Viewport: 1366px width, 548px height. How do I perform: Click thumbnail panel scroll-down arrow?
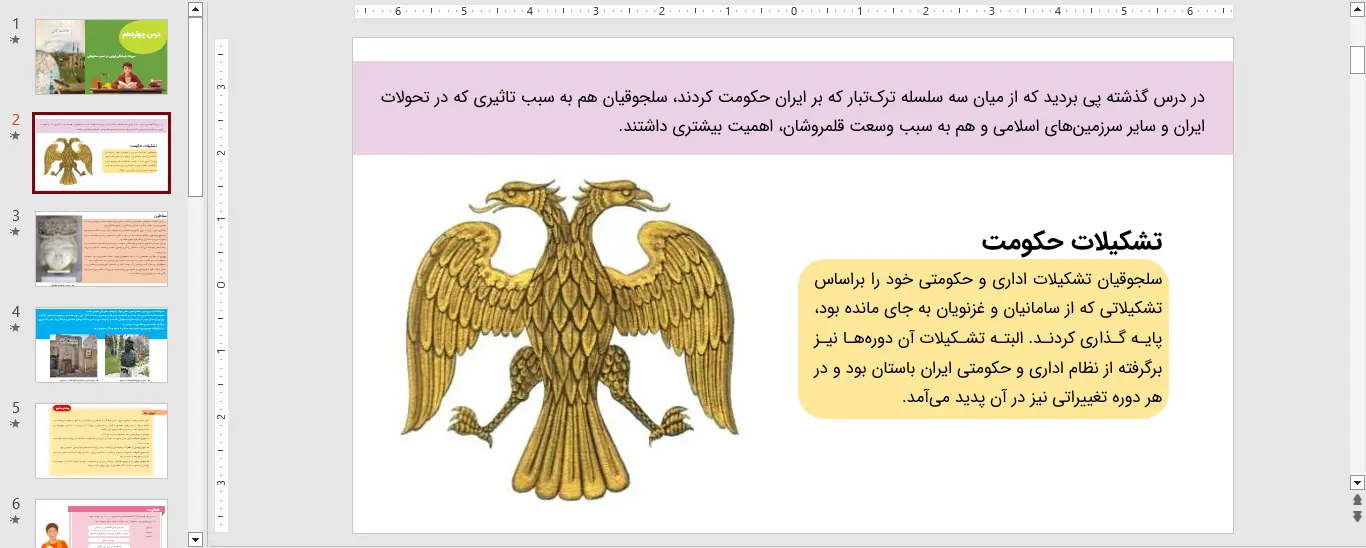195,540
